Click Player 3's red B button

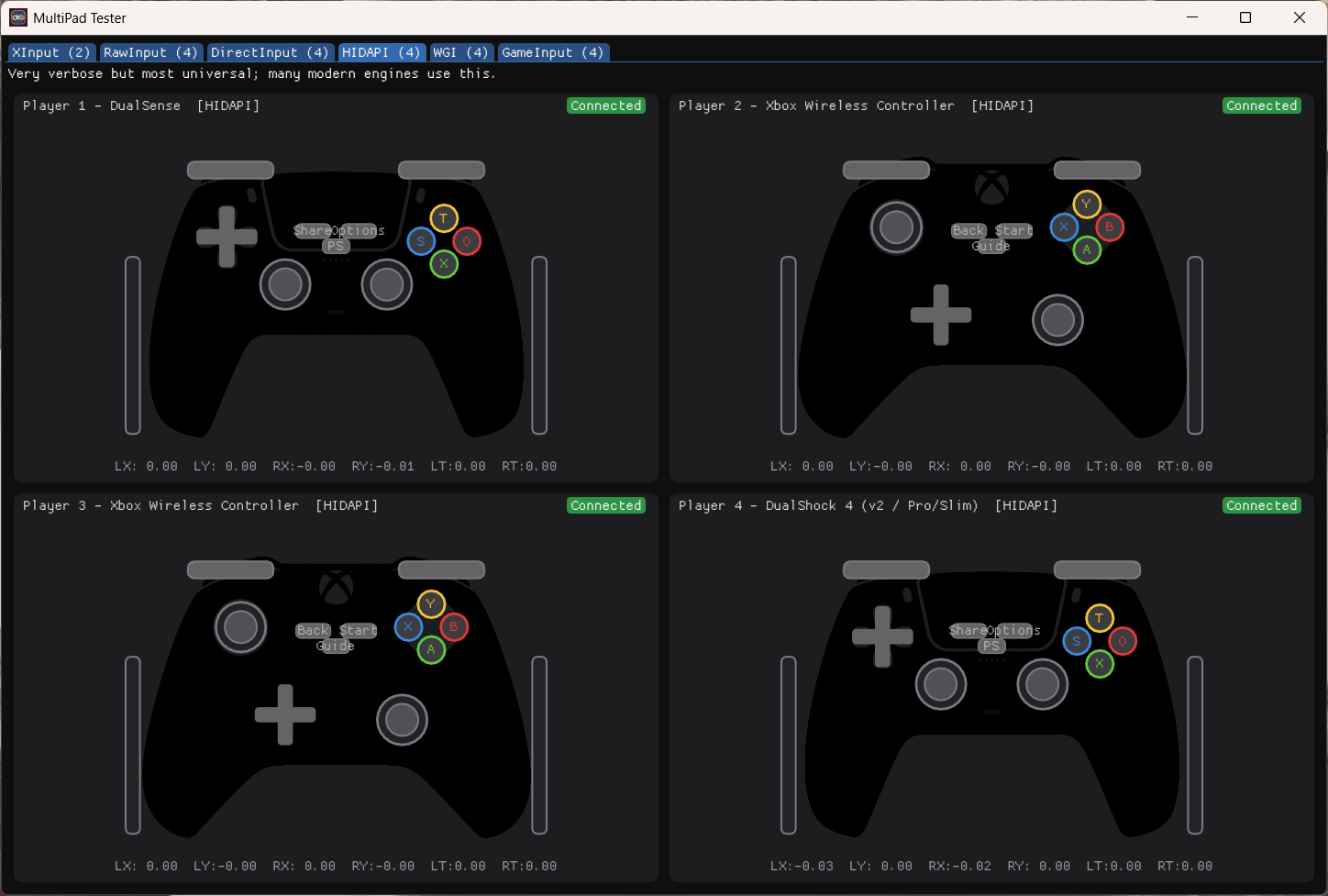[x=454, y=626]
